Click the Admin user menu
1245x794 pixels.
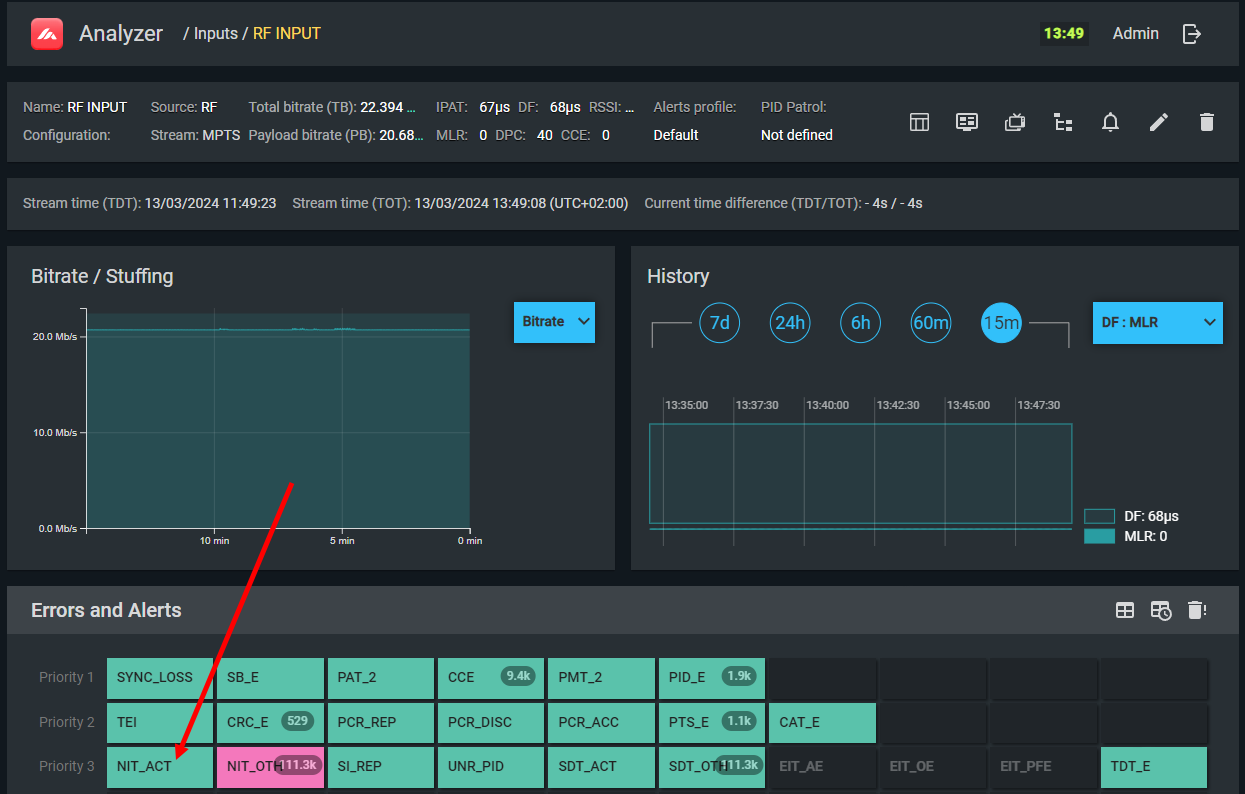tap(1135, 34)
